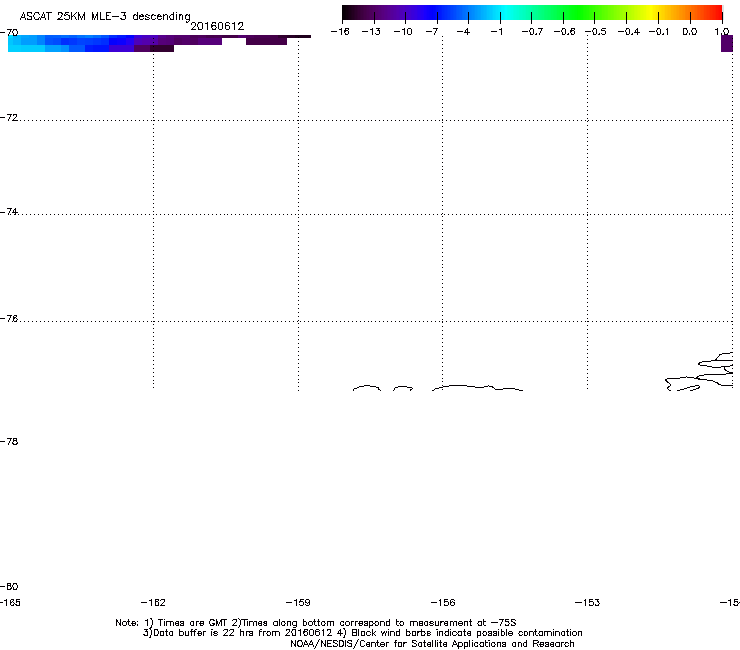Click the -153 longitude axis label
The image size is (740, 650).
(x=588, y=603)
